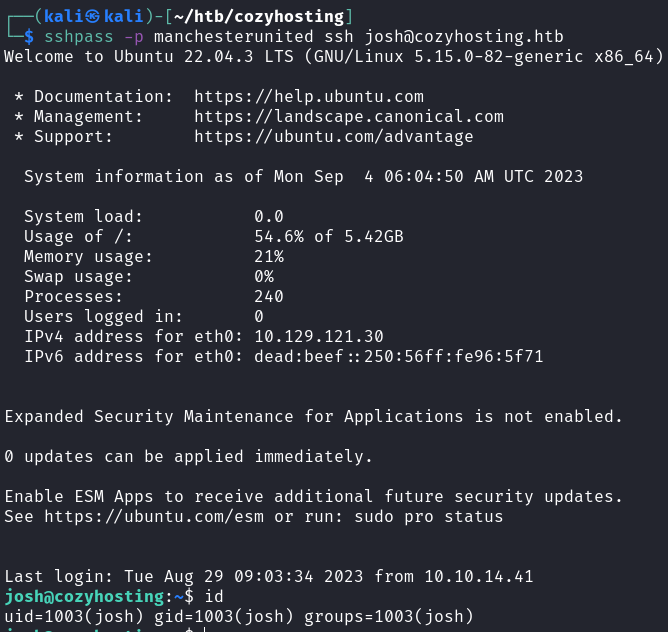
Task: Click the 54.6% of 5.42GB usage value
Action: [x=328, y=237]
